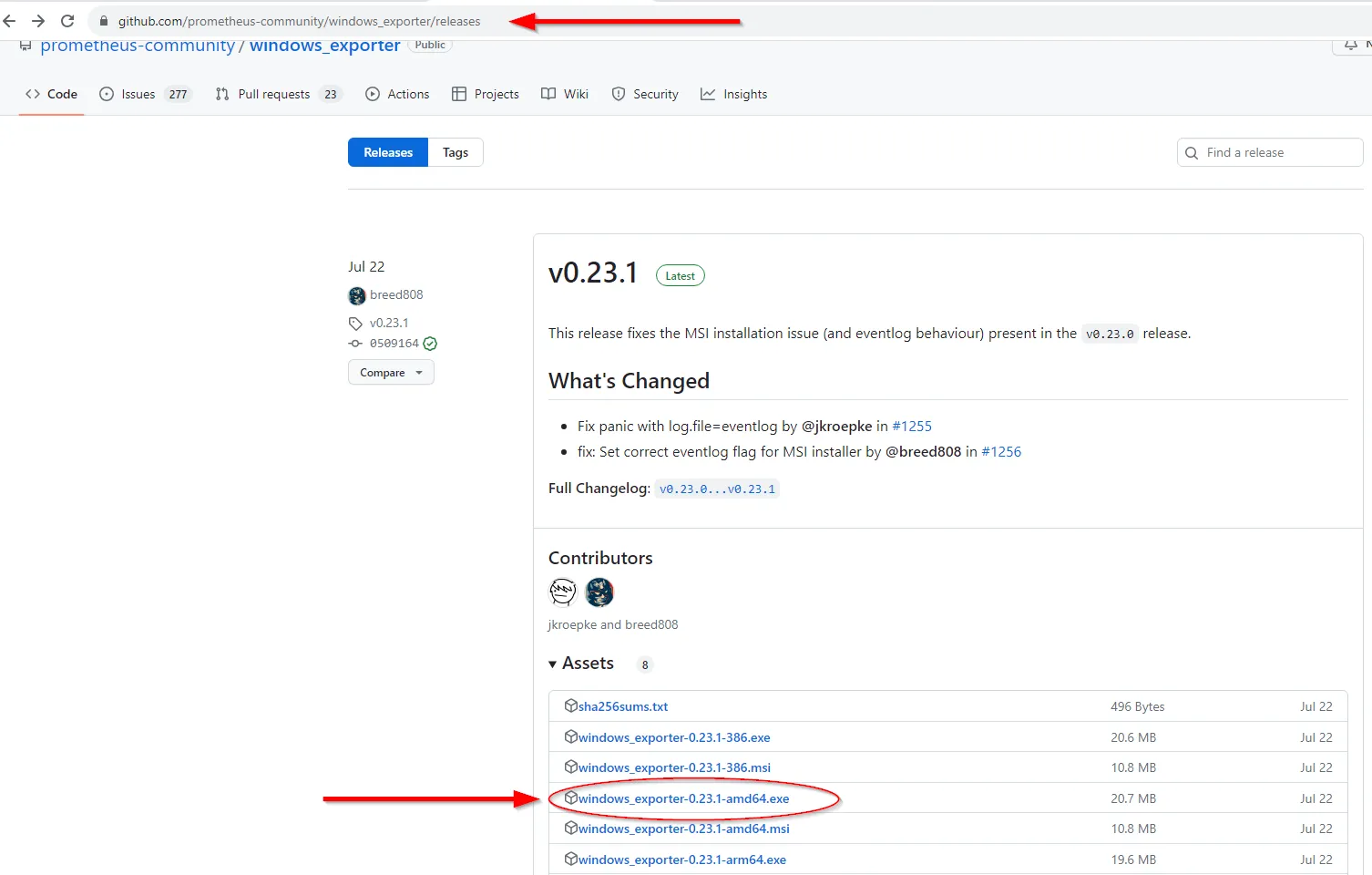
Task: Switch to the Tags tab
Action: [456, 152]
